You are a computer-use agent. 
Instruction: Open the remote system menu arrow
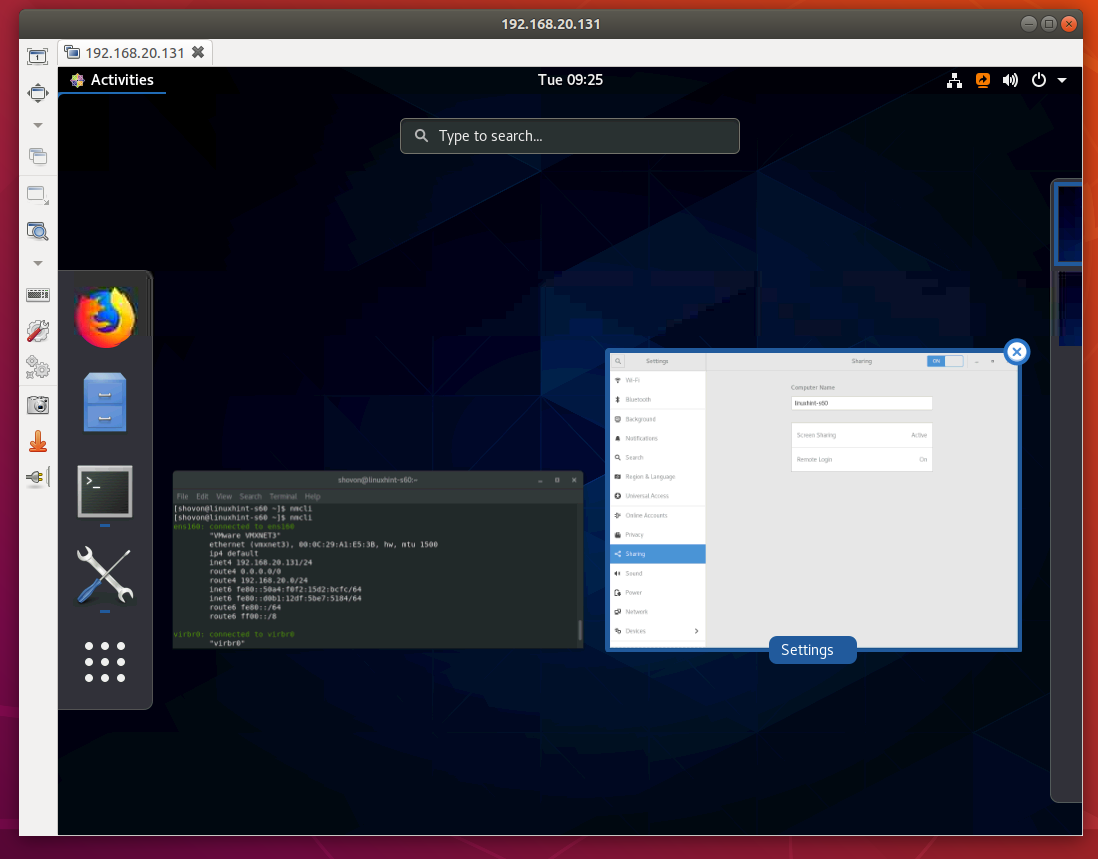(1062, 80)
